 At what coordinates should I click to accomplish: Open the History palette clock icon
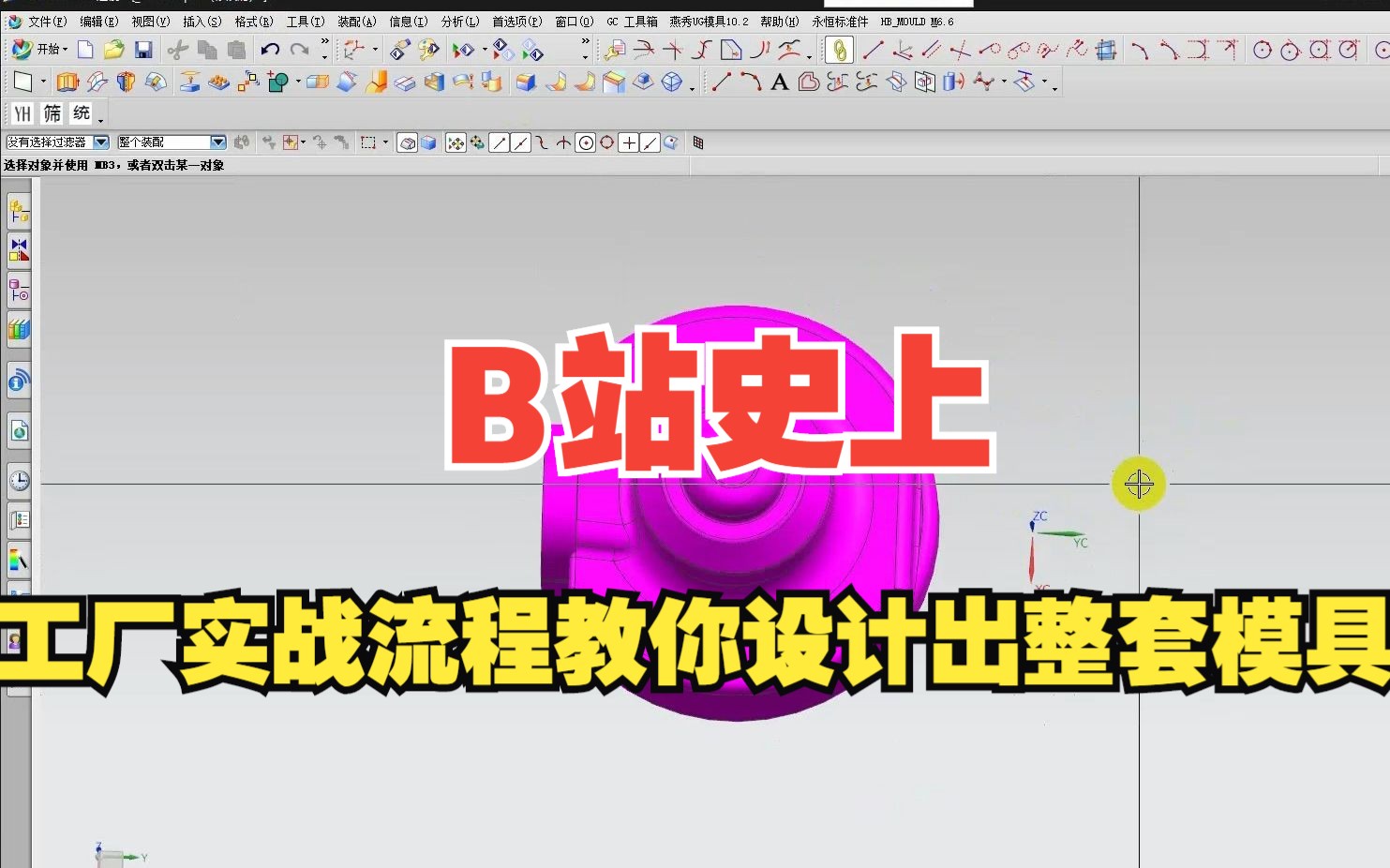tap(19, 480)
